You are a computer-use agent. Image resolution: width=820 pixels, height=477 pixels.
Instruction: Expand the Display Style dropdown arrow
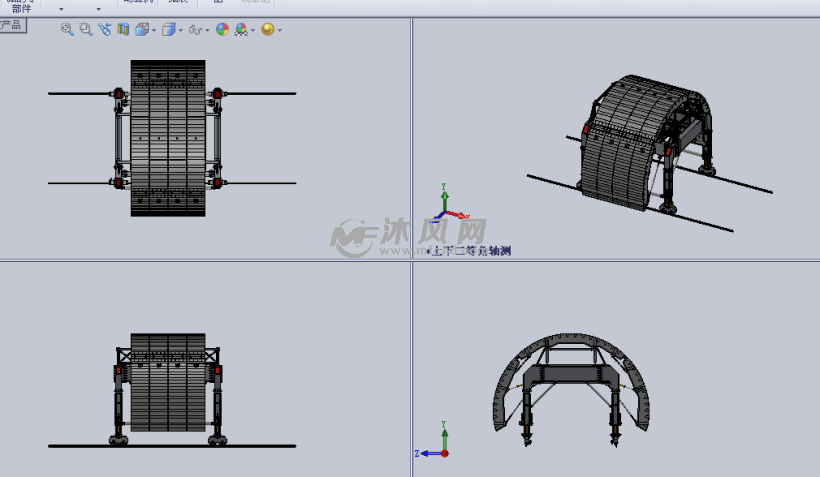click(x=180, y=31)
